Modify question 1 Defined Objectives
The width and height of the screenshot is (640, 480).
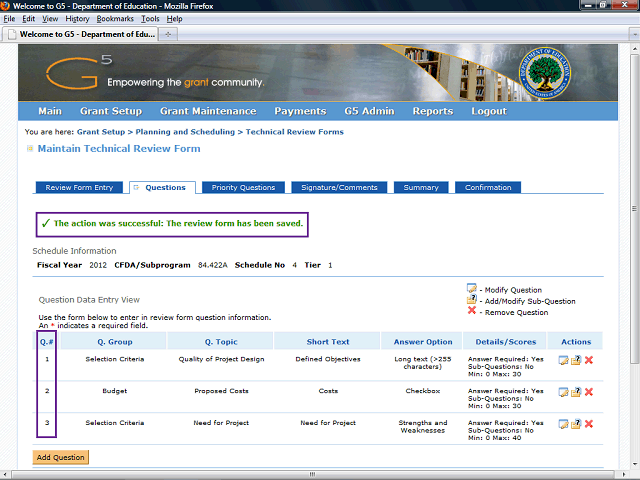click(x=563, y=360)
